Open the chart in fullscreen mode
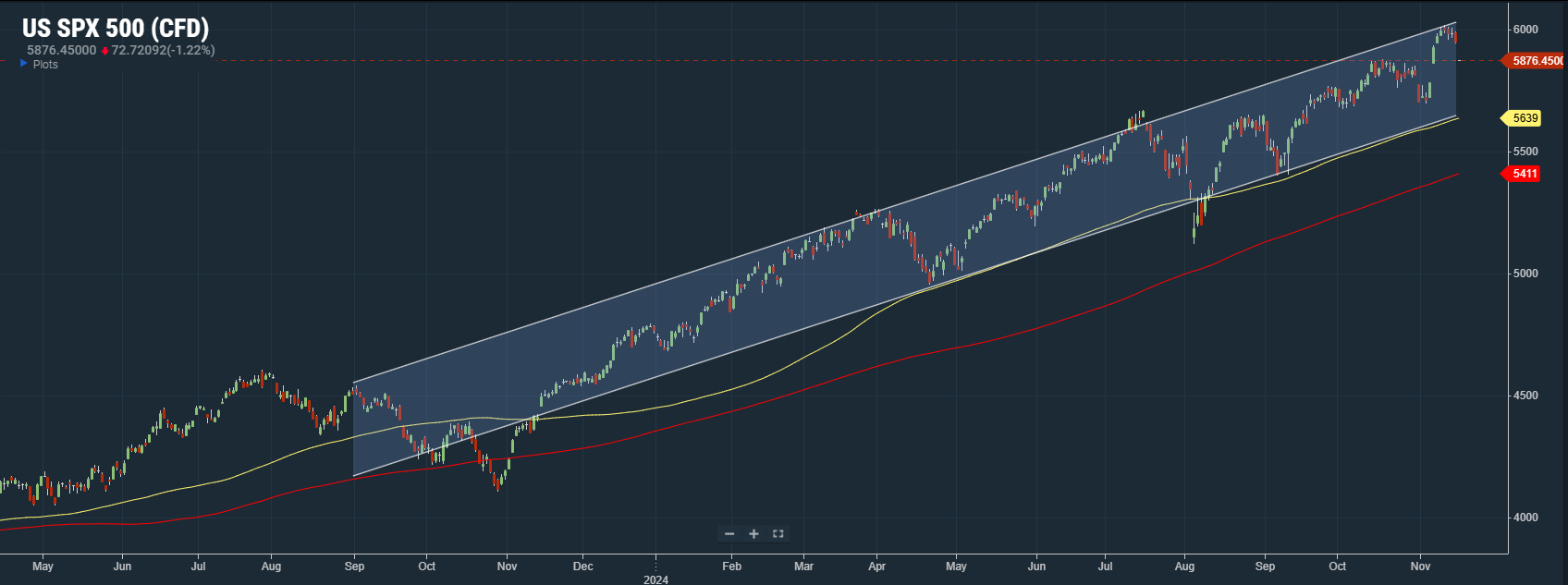Viewport: 1568px width, 585px height. [778, 533]
